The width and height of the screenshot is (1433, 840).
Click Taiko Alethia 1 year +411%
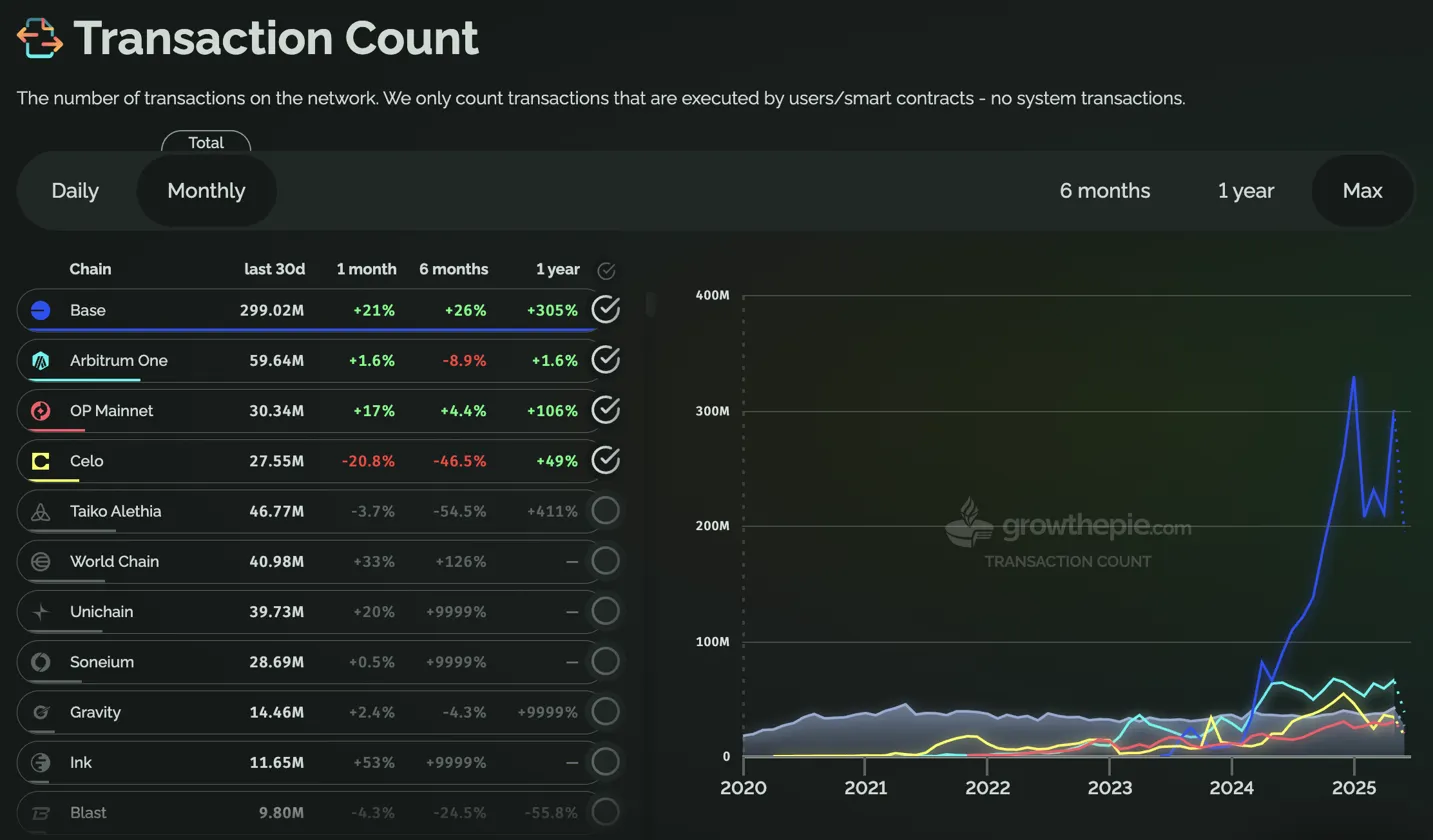click(x=553, y=511)
